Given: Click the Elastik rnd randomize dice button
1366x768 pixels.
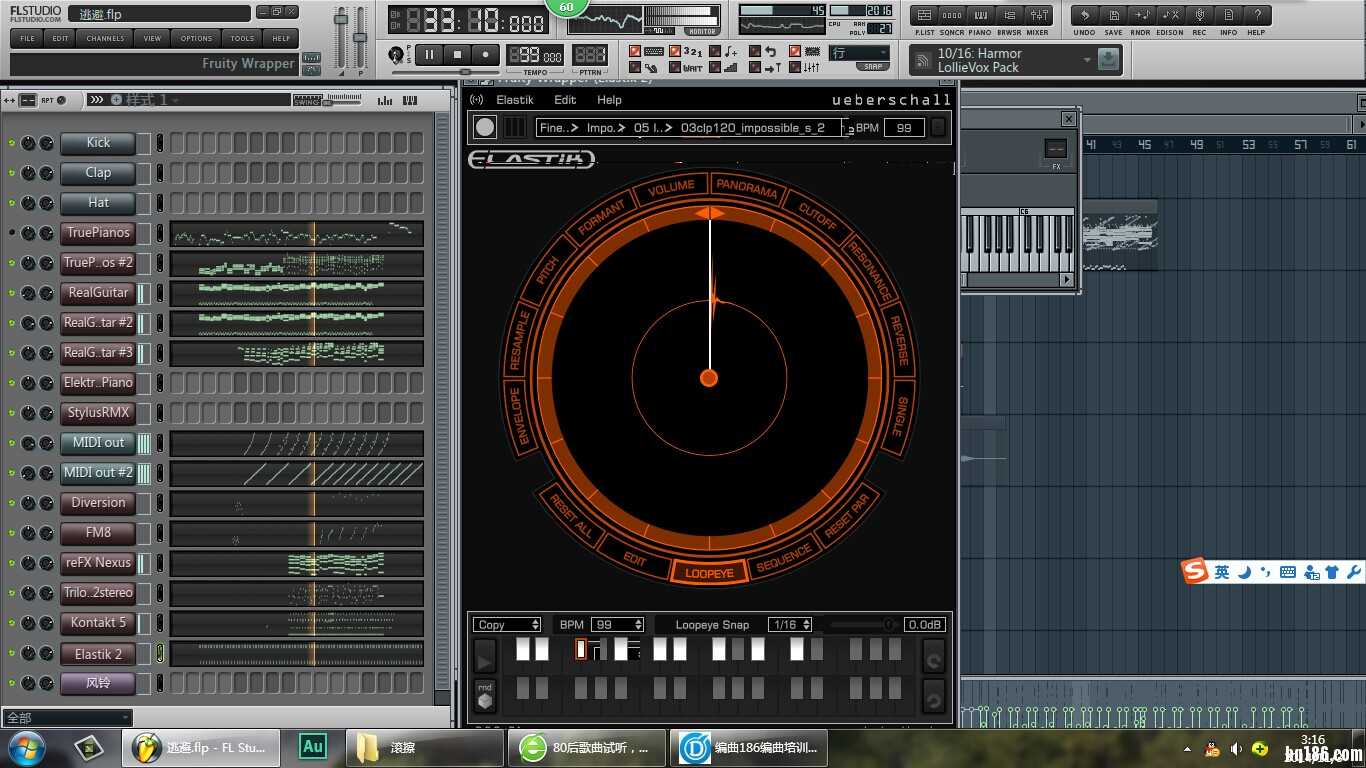Looking at the screenshot, I should [x=485, y=696].
